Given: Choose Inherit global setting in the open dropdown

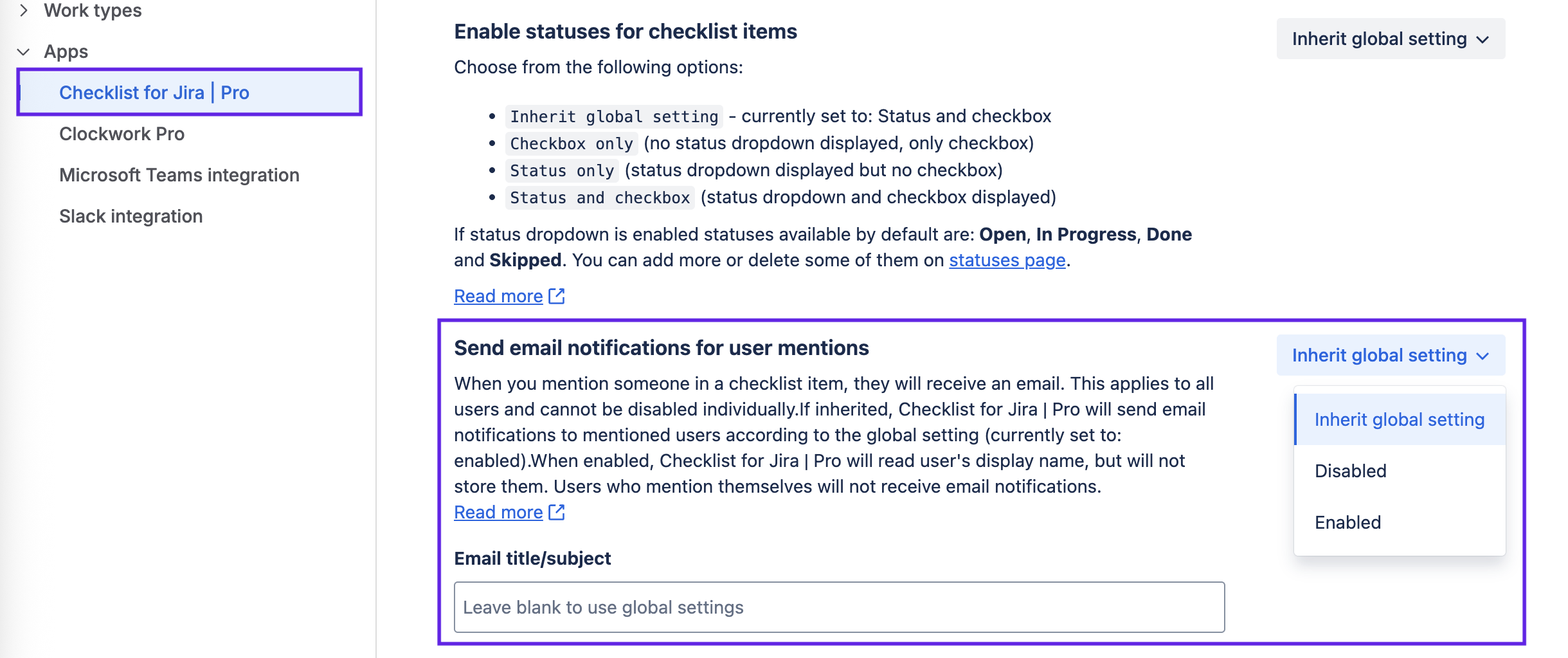Looking at the screenshot, I should (1400, 419).
